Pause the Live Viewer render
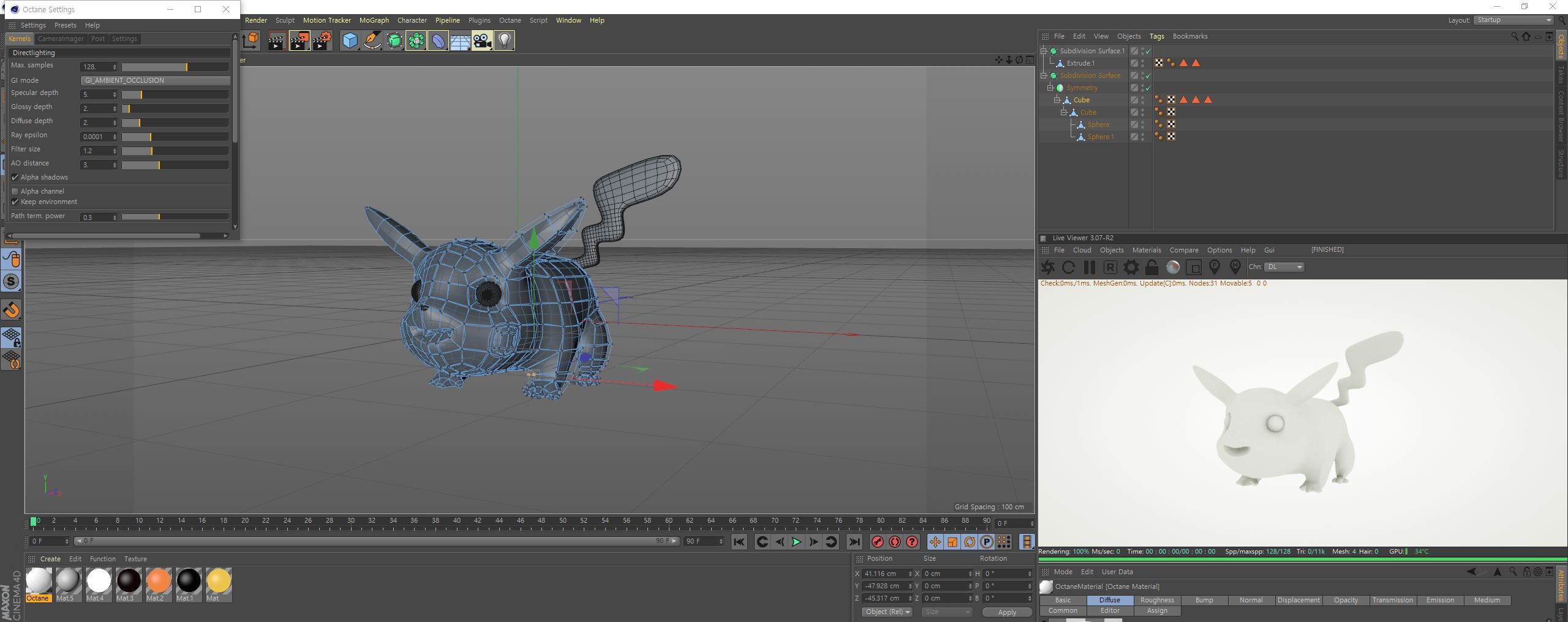This screenshot has width=1568, height=622. point(1089,267)
